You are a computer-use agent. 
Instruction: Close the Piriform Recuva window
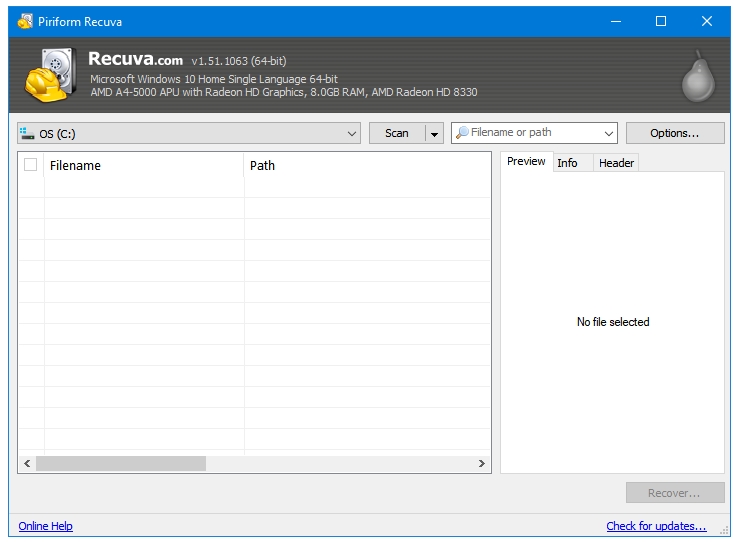pos(706,21)
